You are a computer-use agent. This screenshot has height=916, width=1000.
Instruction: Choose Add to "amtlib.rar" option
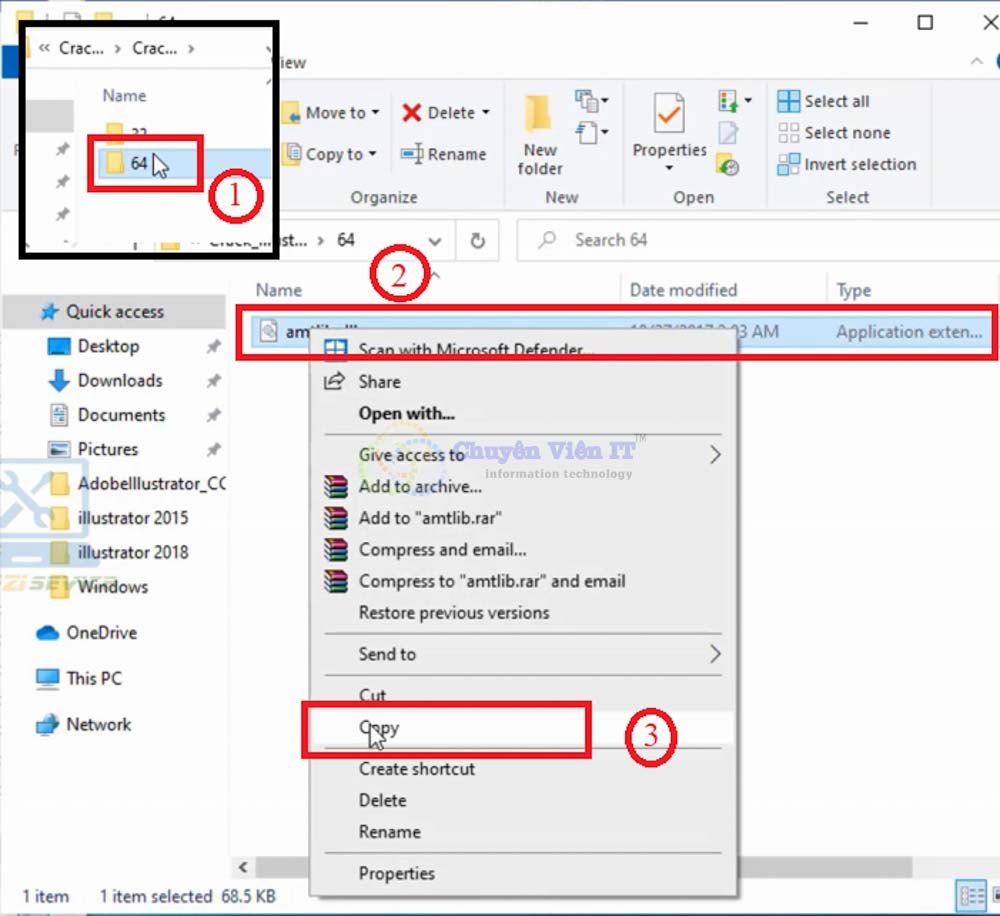430,518
